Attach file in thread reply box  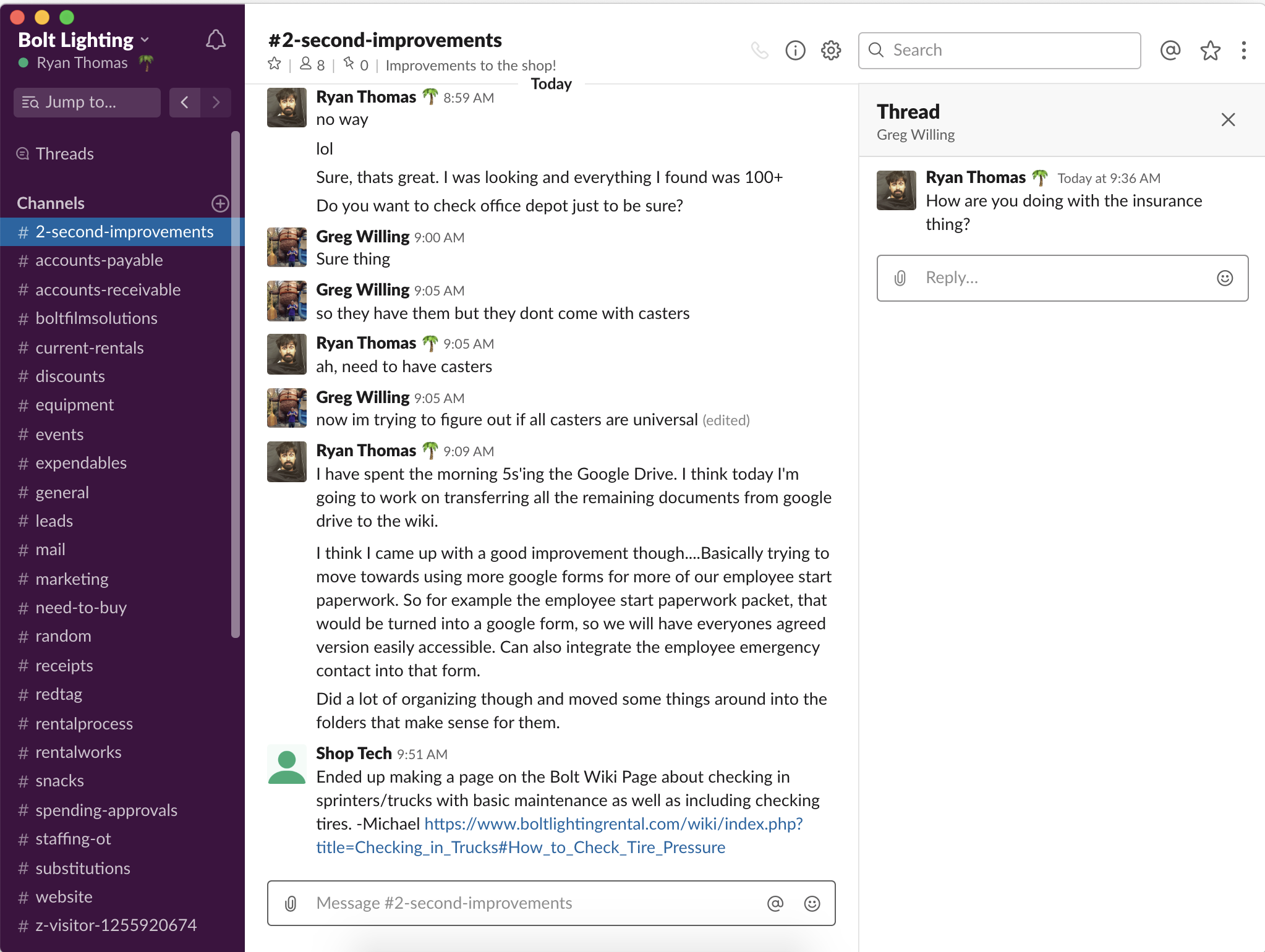point(900,278)
